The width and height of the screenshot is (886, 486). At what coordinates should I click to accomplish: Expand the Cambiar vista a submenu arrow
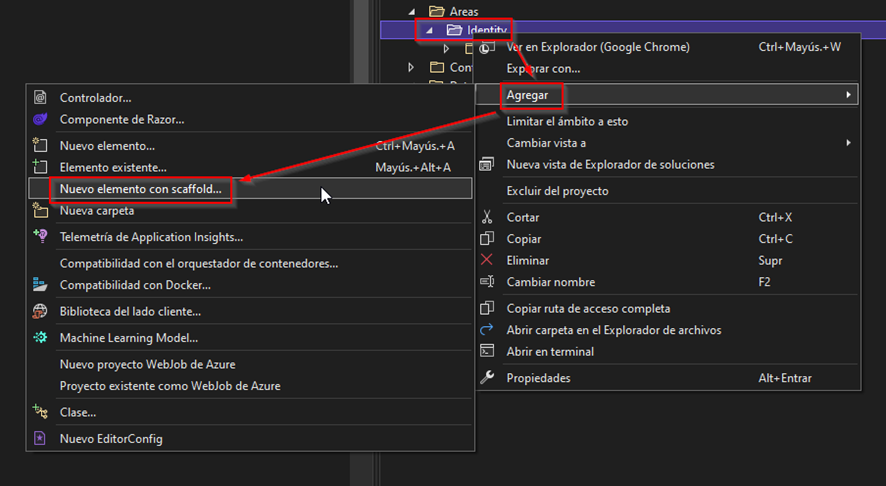point(848,143)
